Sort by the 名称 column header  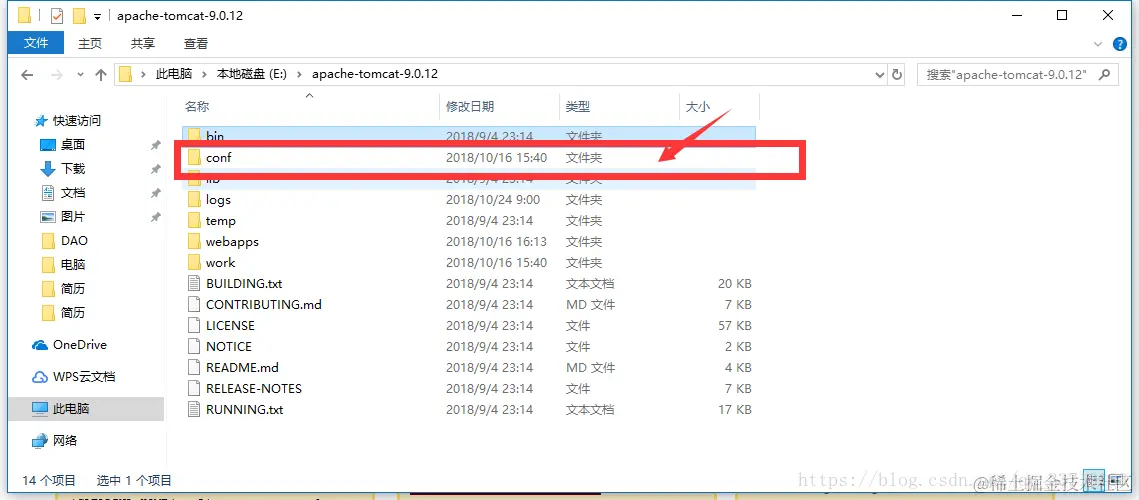197,107
